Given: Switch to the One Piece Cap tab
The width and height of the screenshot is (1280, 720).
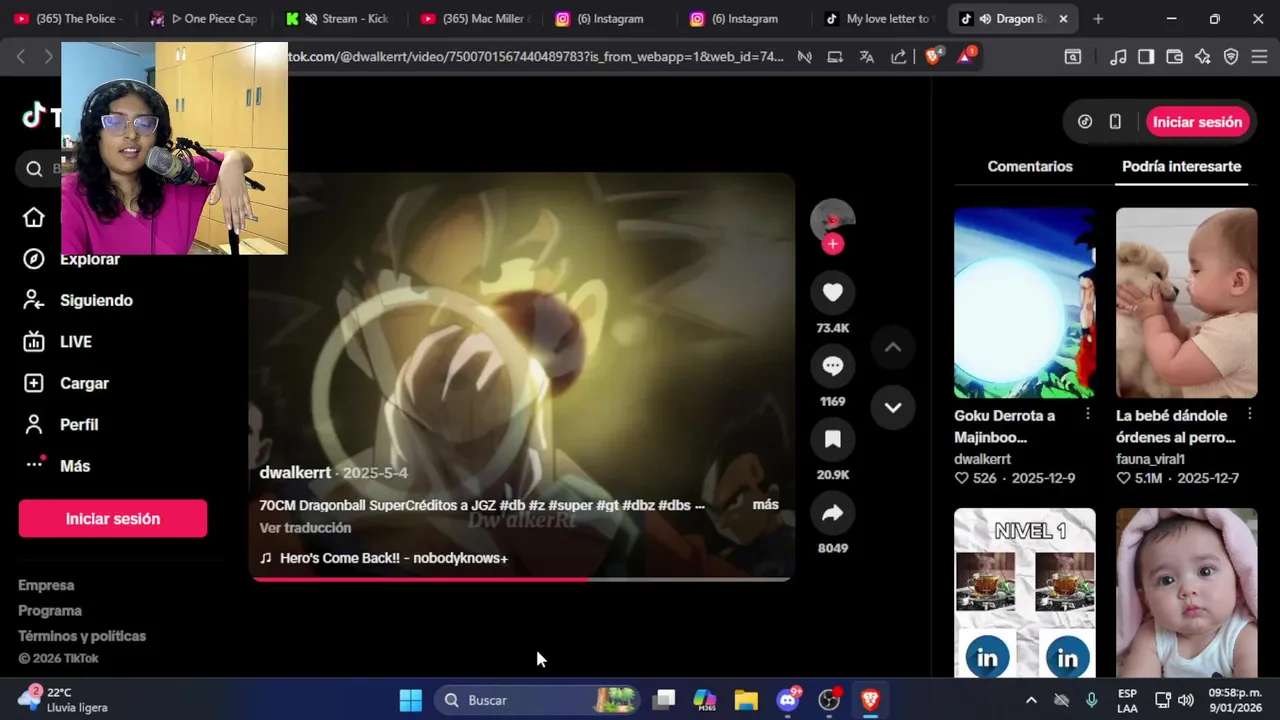Looking at the screenshot, I should click(x=203, y=19).
